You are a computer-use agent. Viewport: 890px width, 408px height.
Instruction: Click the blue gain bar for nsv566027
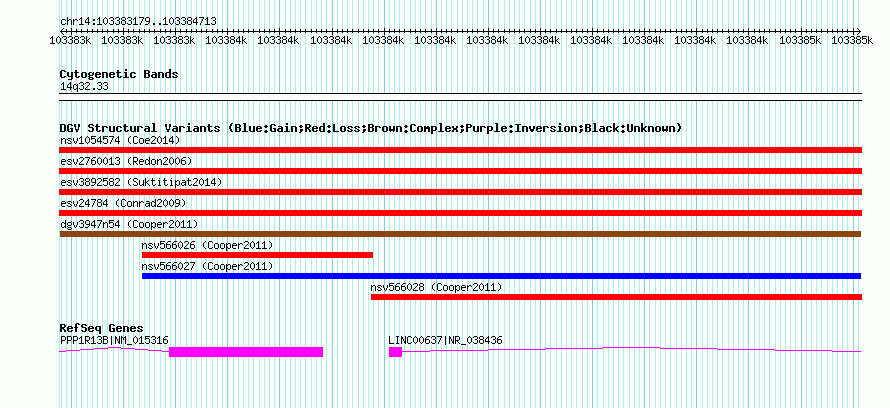[501, 276]
